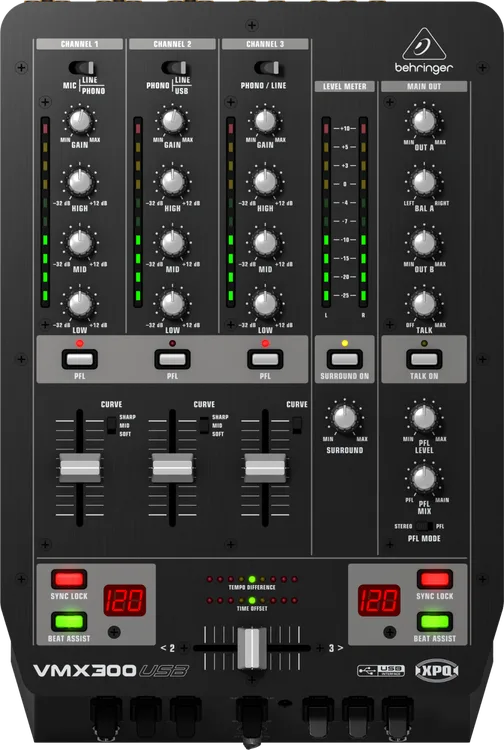Click Channel 2 LED level meter
The image size is (504, 750).
[x=138, y=212]
